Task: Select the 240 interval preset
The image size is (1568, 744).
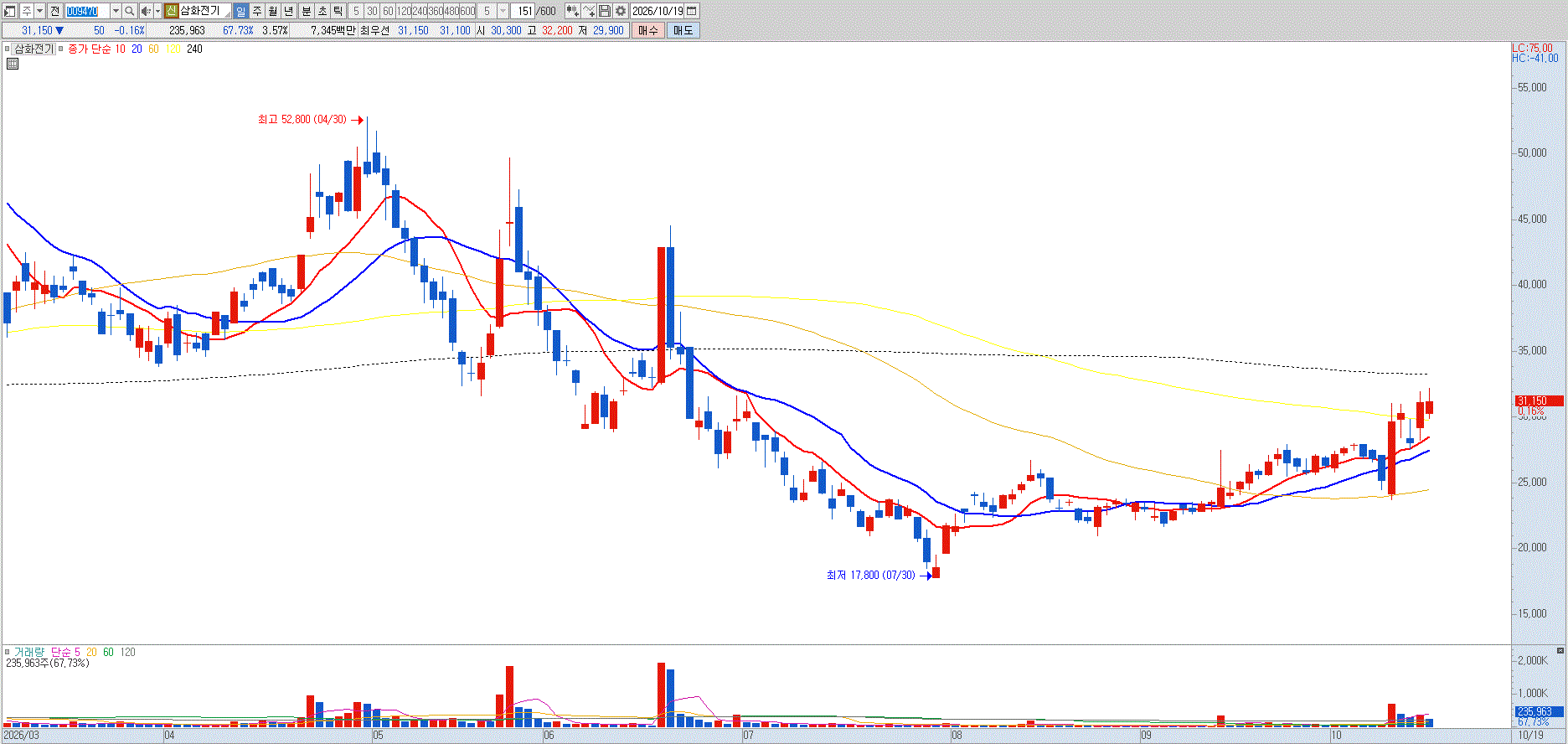Action: click(420, 11)
